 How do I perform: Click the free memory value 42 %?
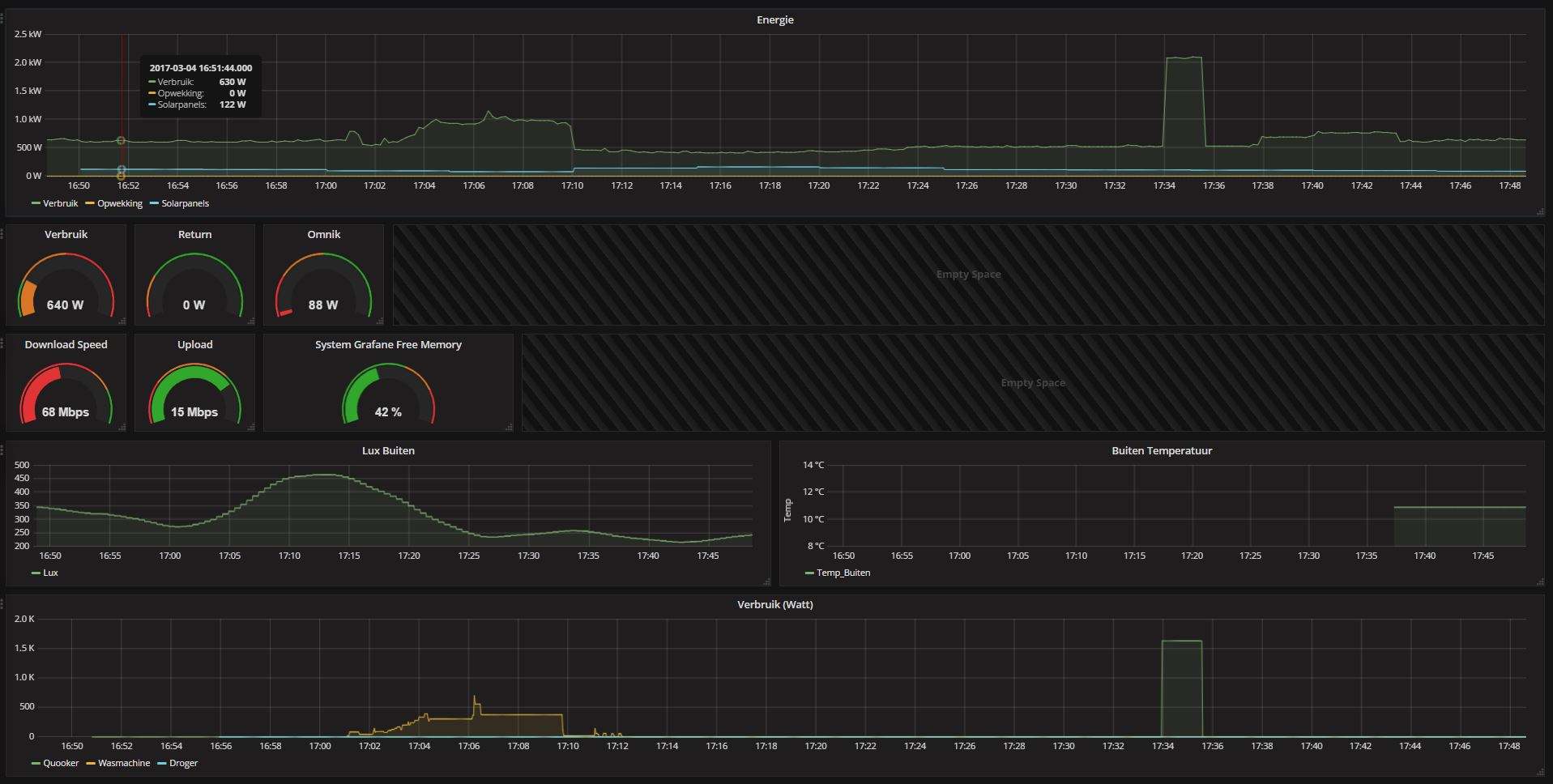pyautogui.click(x=388, y=412)
